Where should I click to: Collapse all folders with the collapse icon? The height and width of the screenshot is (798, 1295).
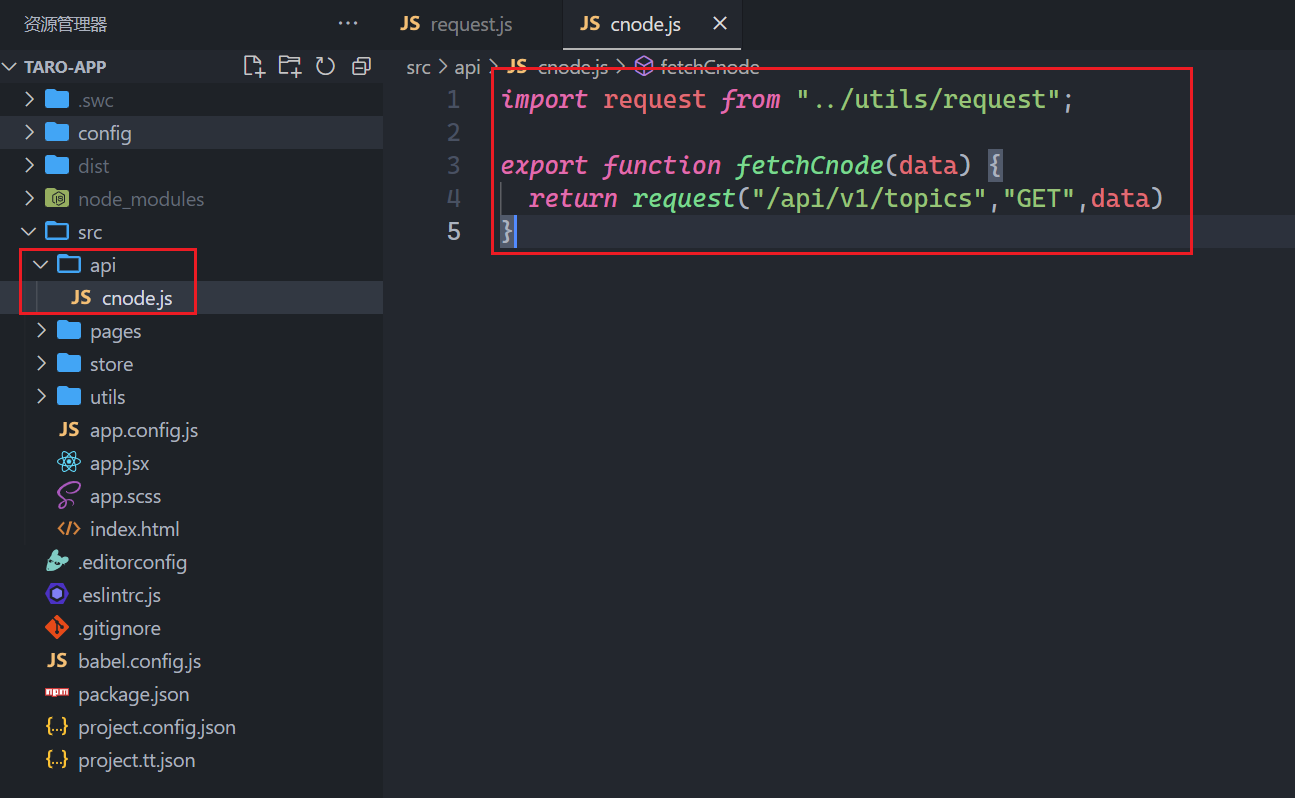pos(361,67)
